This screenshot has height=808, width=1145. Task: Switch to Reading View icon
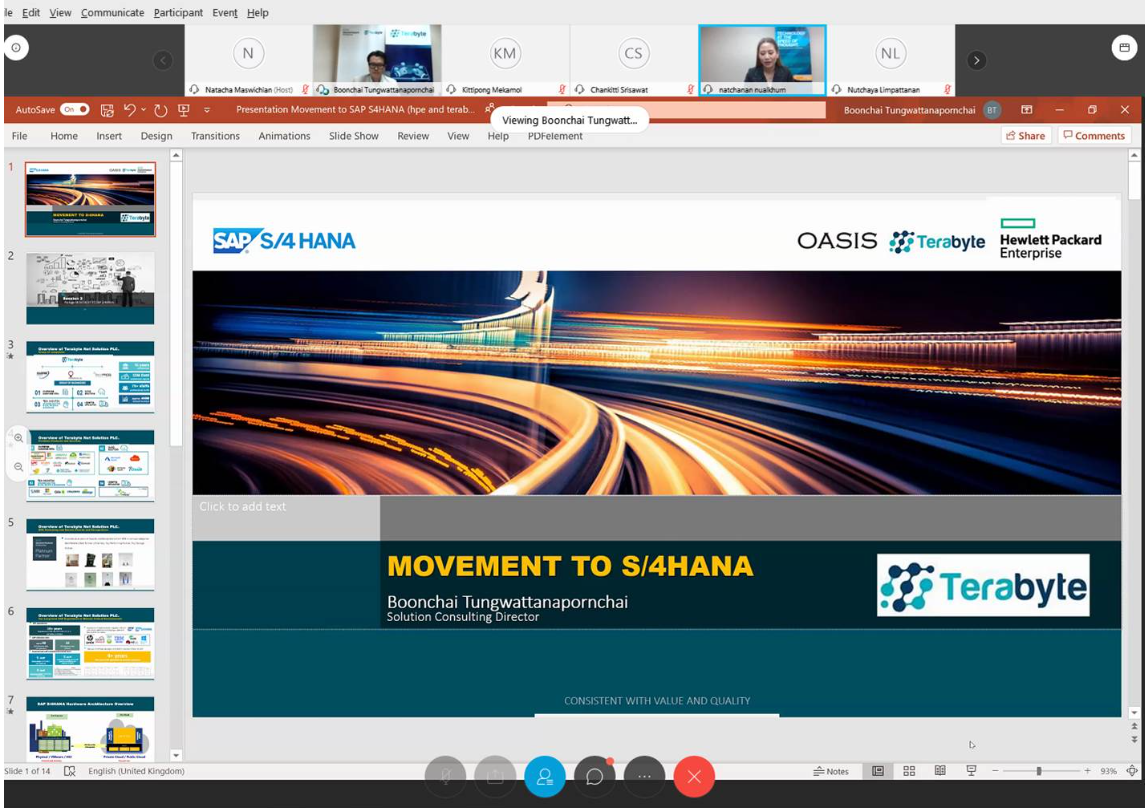pyautogui.click(x=940, y=771)
